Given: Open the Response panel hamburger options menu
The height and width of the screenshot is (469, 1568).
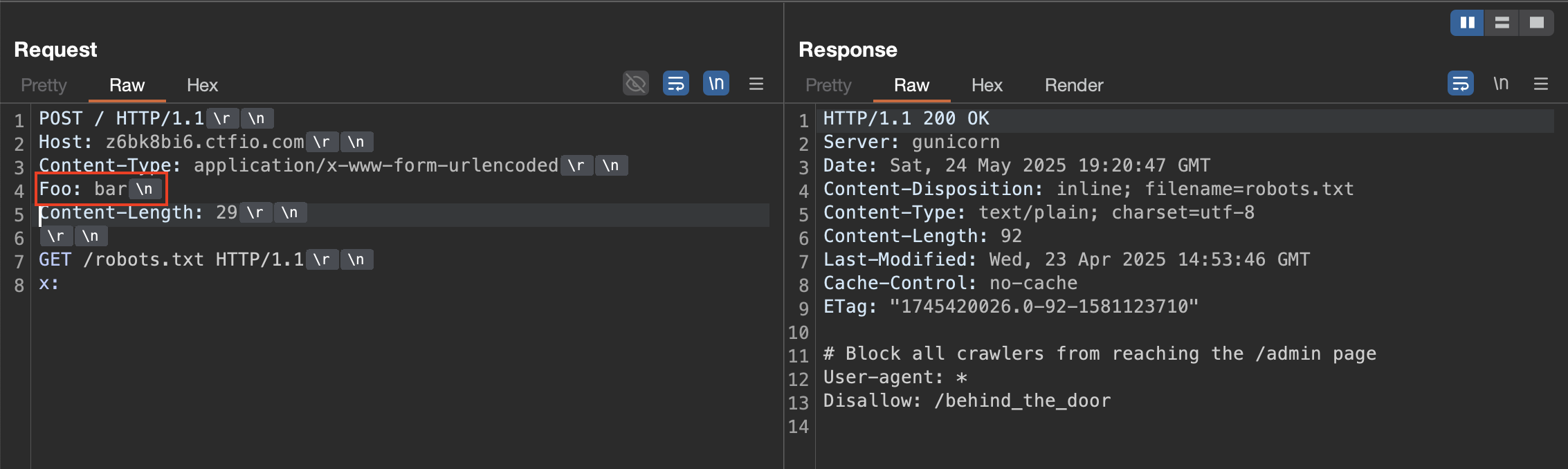Looking at the screenshot, I should coord(1541,84).
